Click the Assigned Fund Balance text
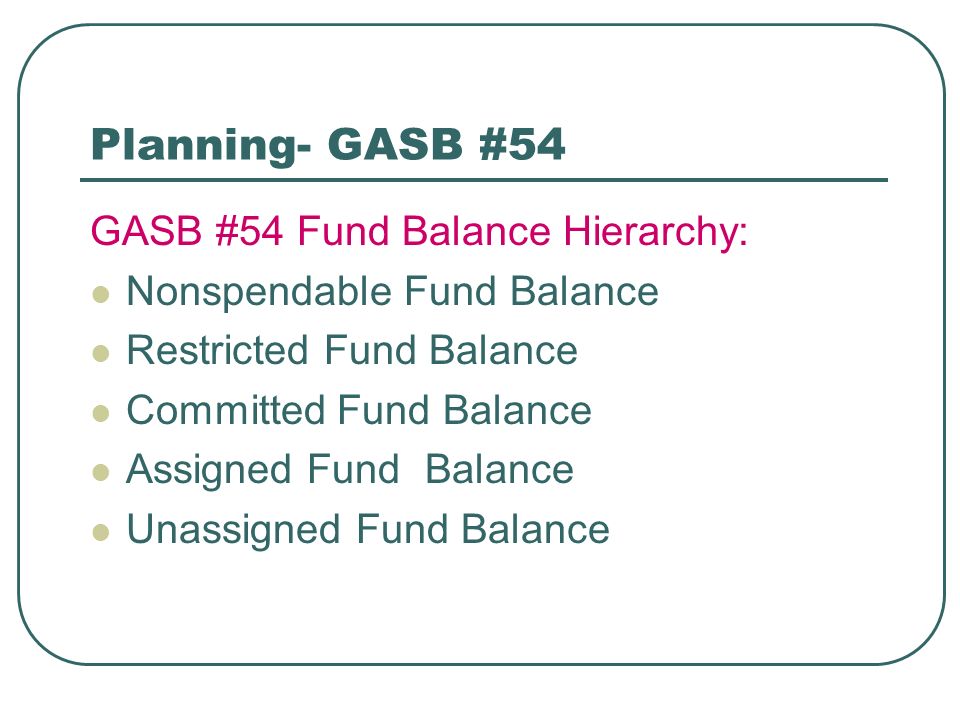The height and width of the screenshot is (720, 960). [x=350, y=470]
